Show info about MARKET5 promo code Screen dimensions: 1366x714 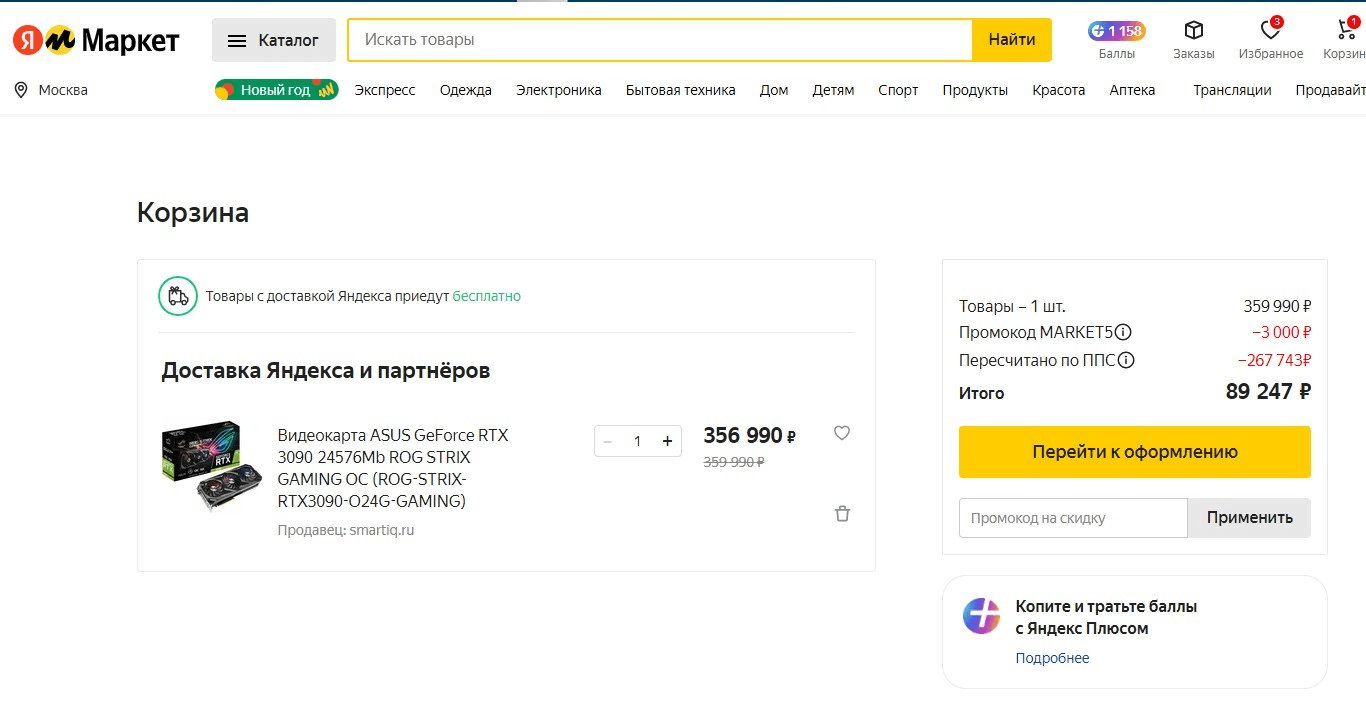[1123, 333]
